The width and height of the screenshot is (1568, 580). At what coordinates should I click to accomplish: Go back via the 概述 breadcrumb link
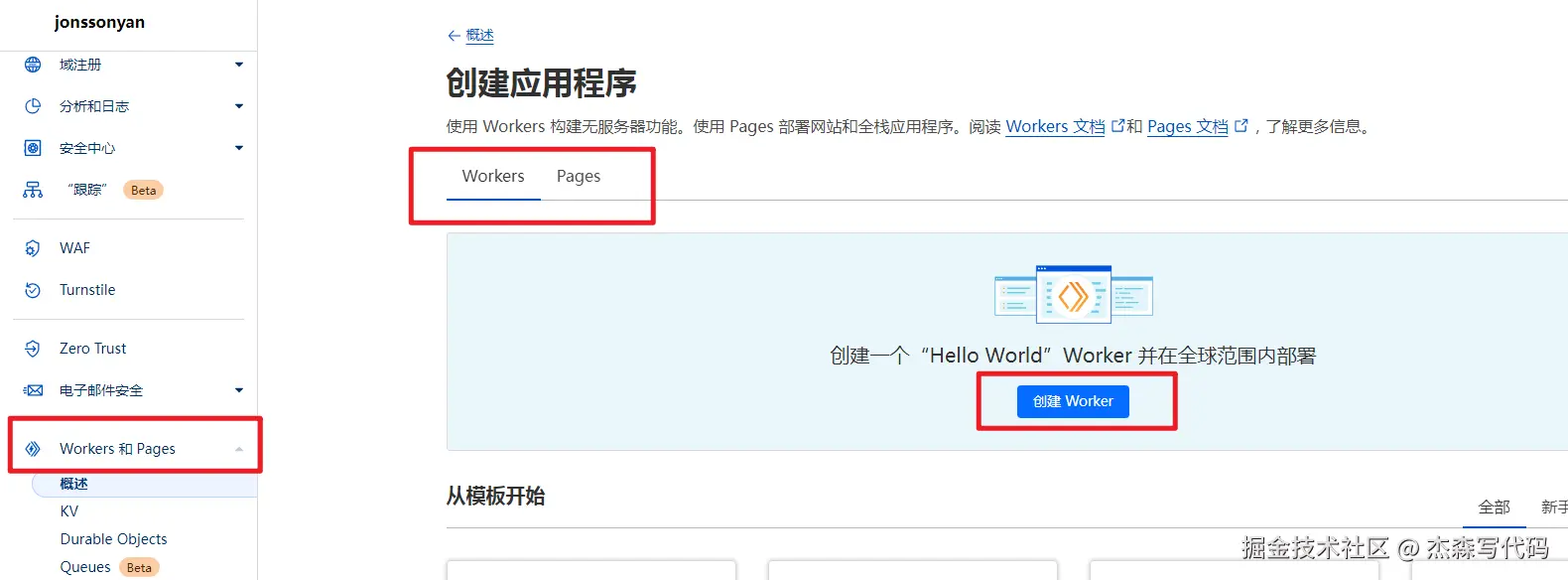pos(479,36)
